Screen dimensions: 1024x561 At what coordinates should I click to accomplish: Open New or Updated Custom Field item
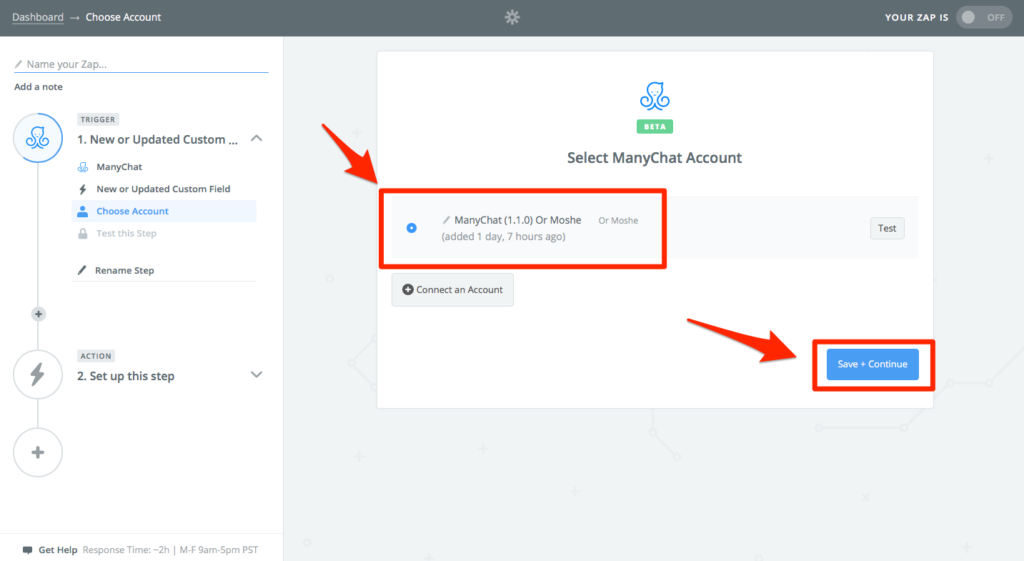(164, 189)
